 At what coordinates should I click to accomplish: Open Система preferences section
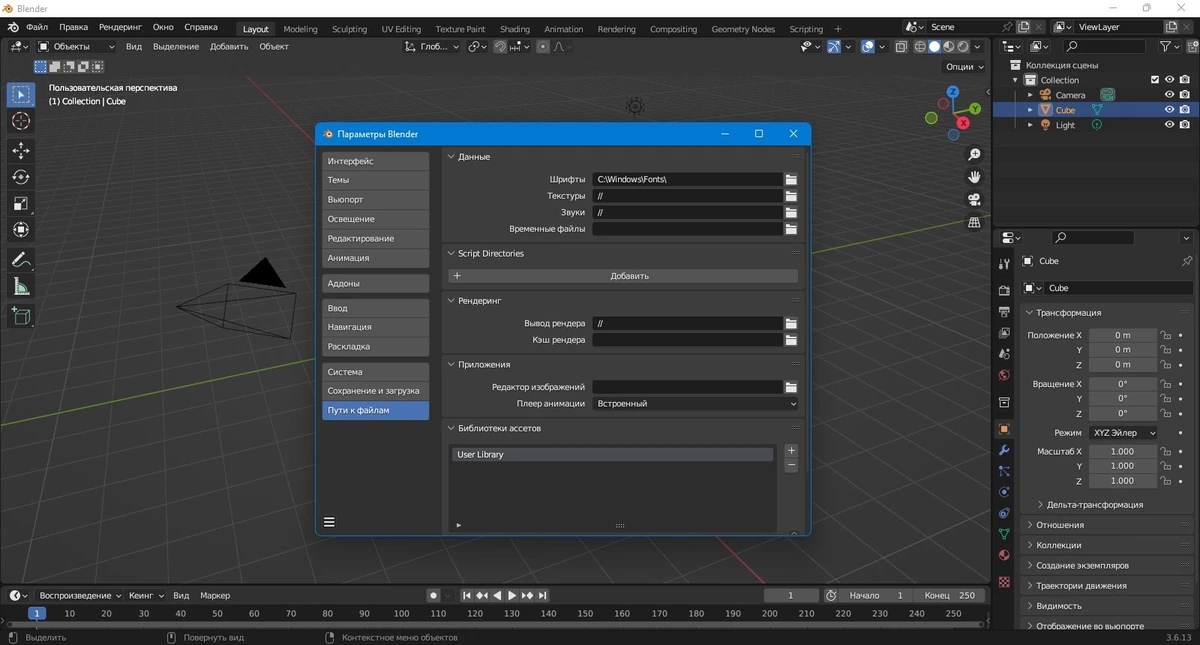[x=375, y=372]
